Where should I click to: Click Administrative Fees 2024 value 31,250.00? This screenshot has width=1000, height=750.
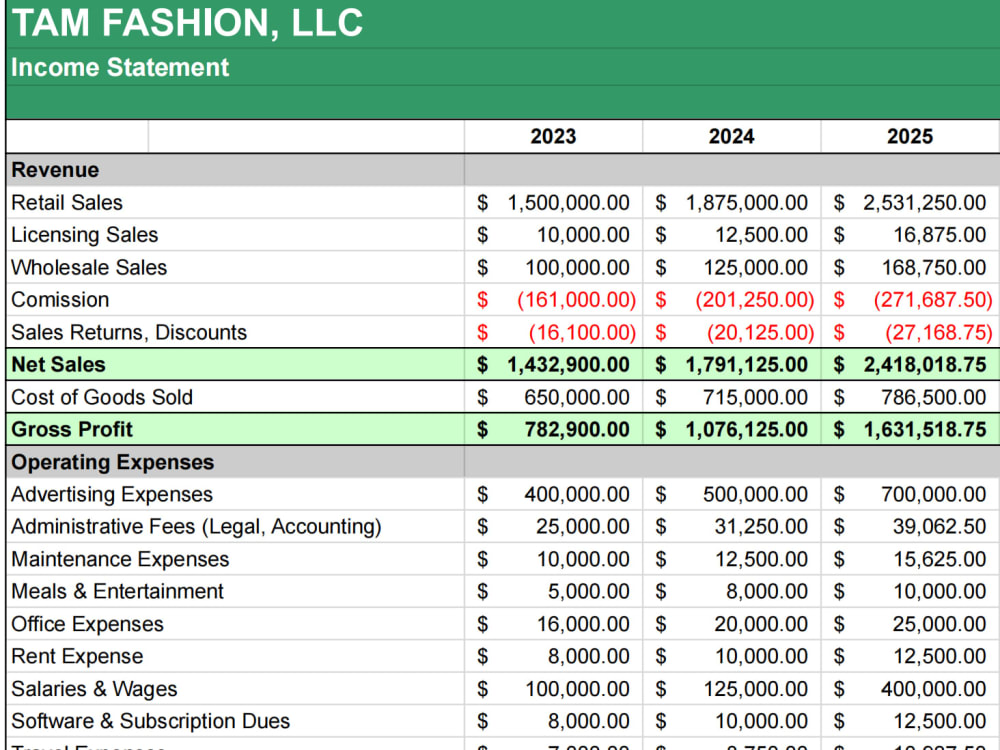(761, 527)
